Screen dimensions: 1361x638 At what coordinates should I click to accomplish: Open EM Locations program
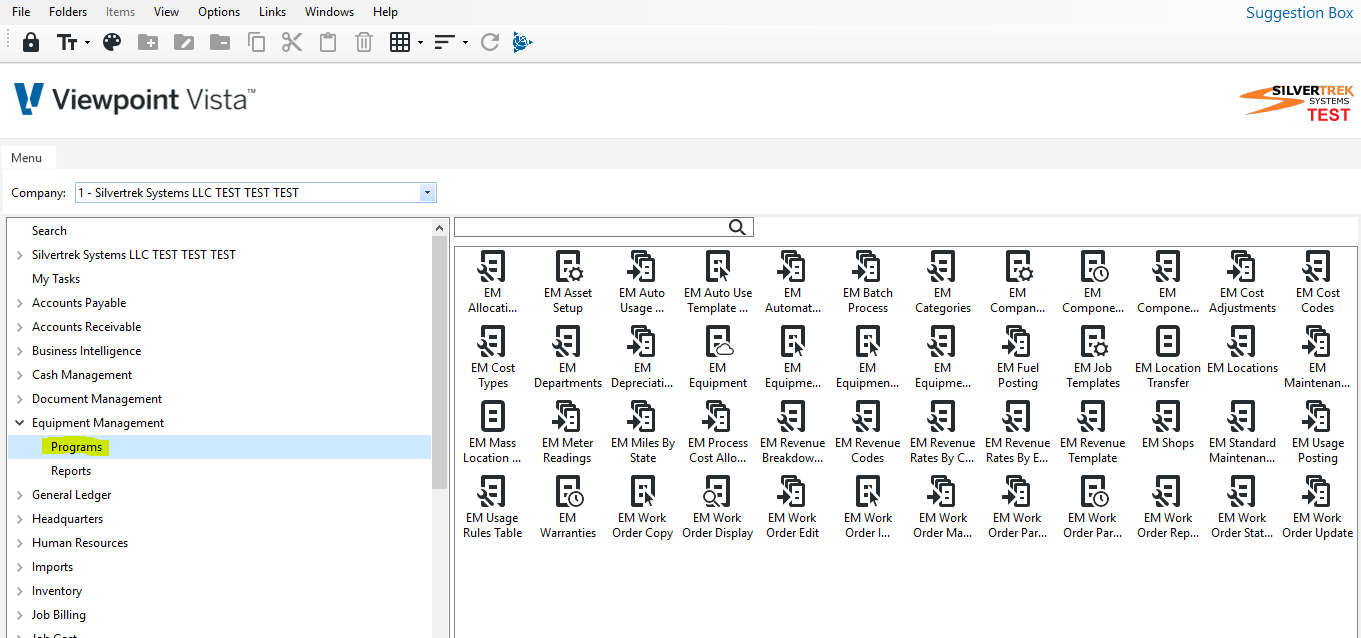[1243, 350]
